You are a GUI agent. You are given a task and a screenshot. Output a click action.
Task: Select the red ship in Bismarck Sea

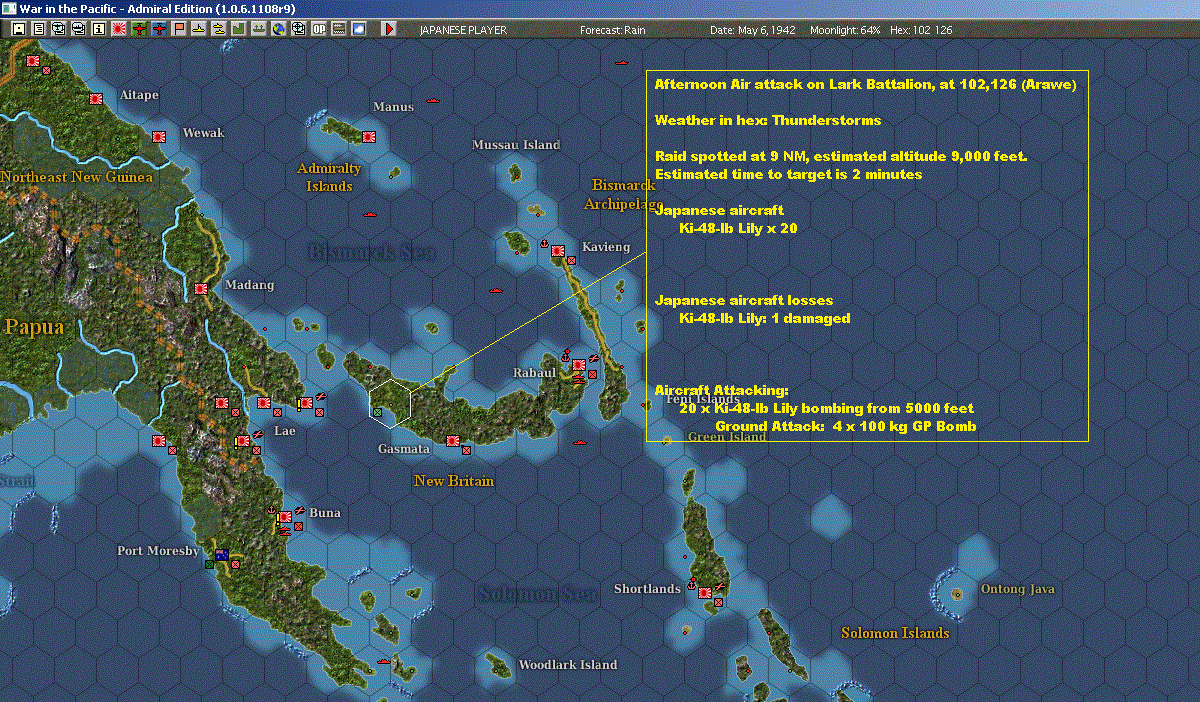[x=369, y=214]
